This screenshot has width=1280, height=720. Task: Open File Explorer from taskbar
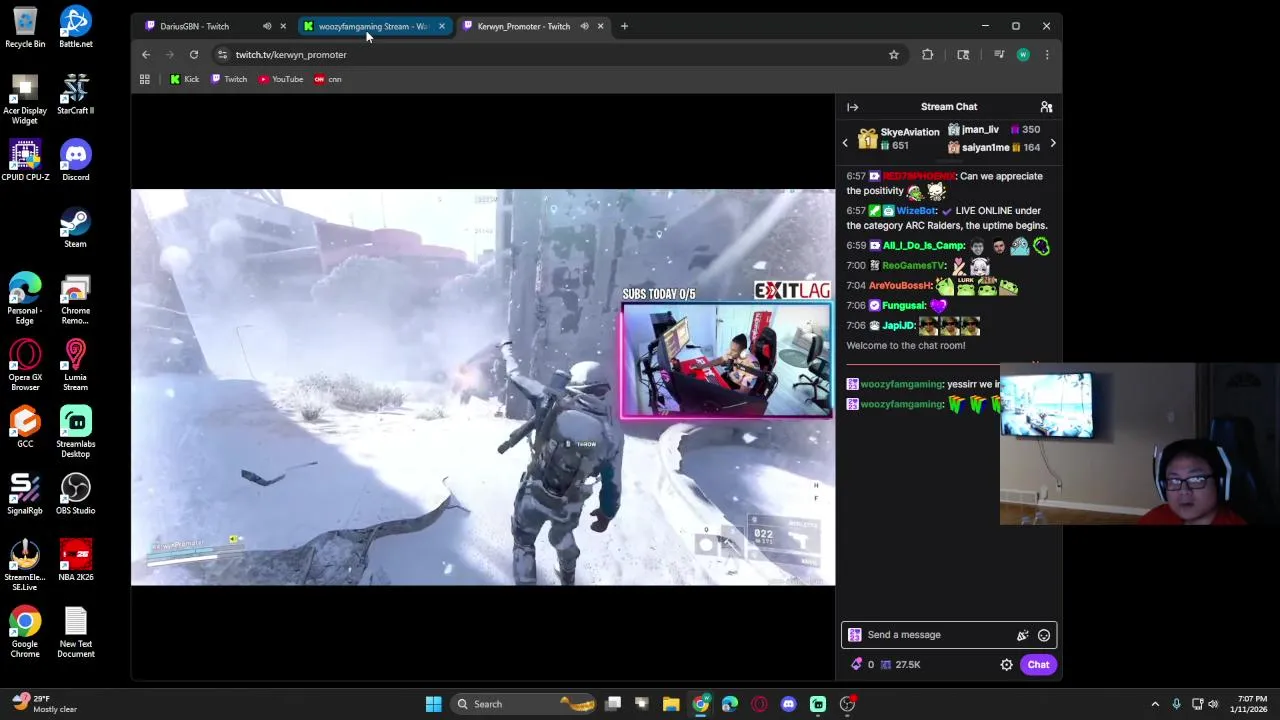(671, 704)
